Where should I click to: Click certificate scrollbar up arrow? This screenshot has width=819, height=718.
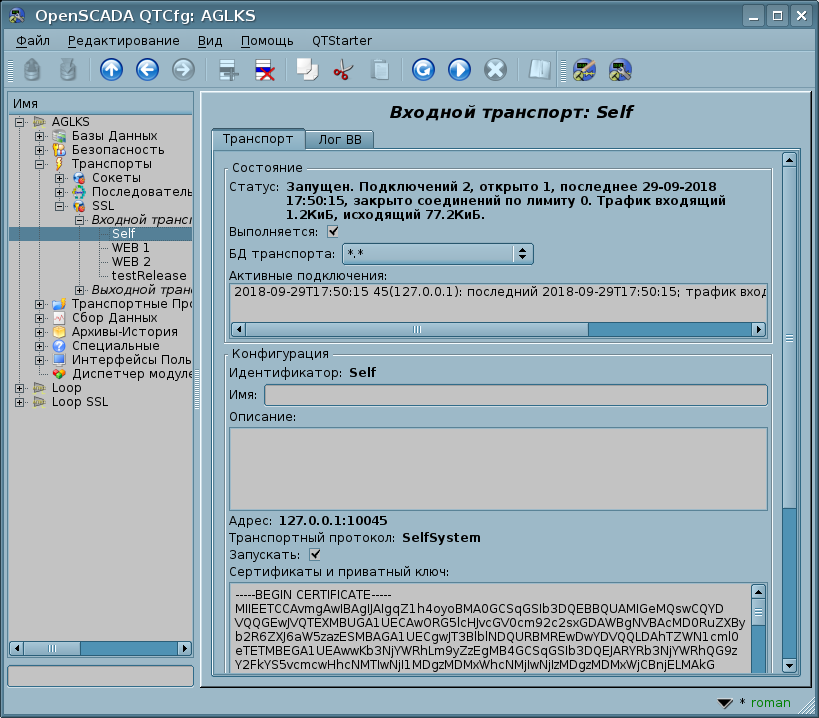pos(758,592)
